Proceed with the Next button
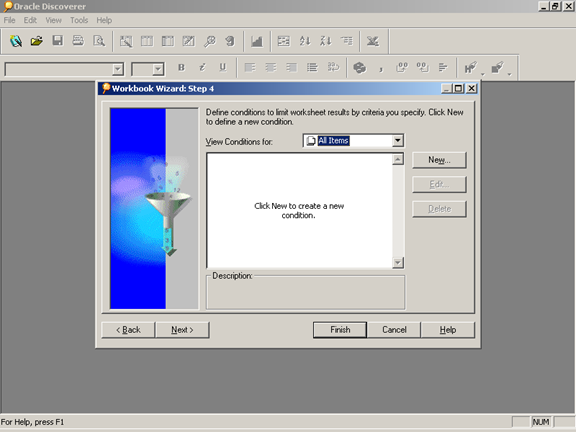This screenshot has width=576, height=432. pyautogui.click(x=182, y=330)
